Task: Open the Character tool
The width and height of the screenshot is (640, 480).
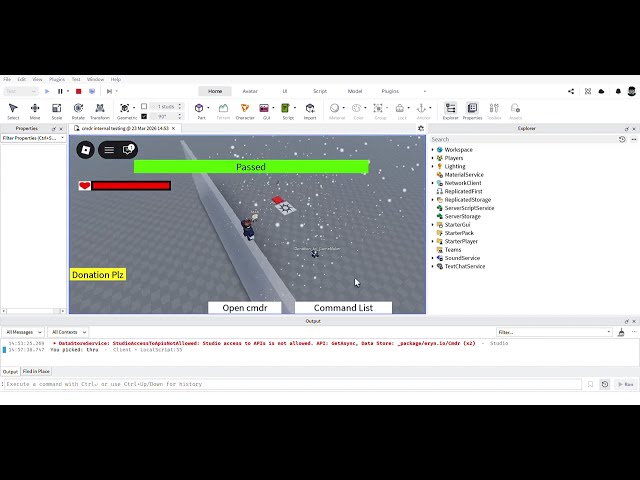Action: click(245, 111)
